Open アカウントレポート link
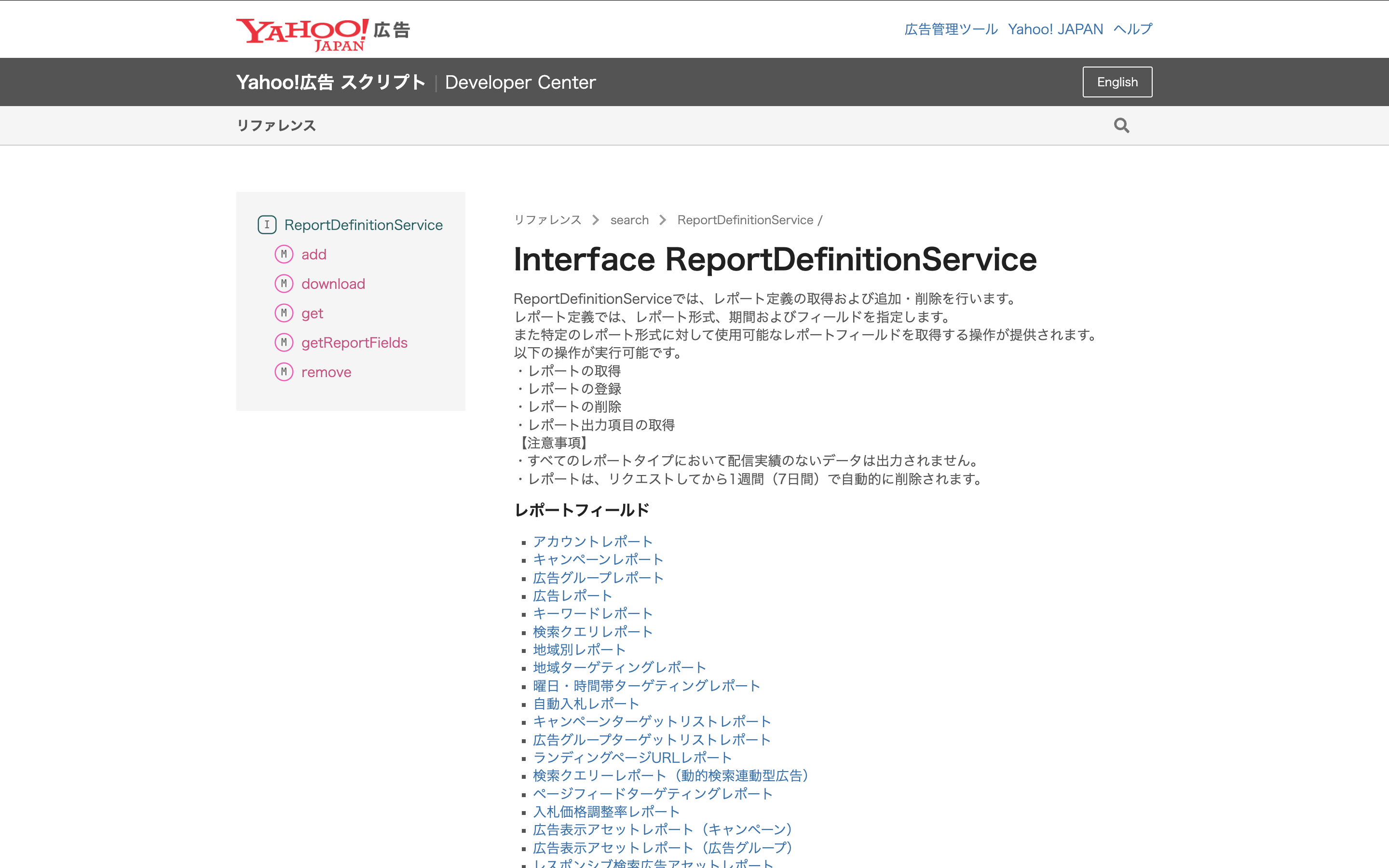Screen dimensions: 1389x868 [593, 542]
